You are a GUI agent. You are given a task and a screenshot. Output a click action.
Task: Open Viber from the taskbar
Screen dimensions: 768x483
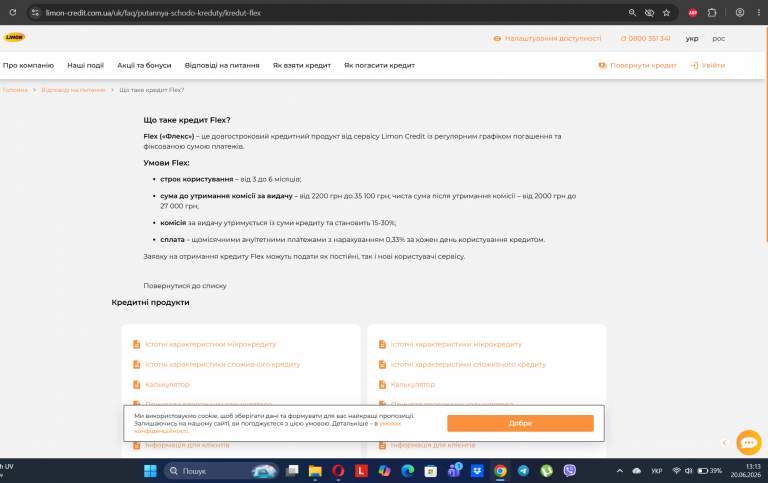(570, 471)
